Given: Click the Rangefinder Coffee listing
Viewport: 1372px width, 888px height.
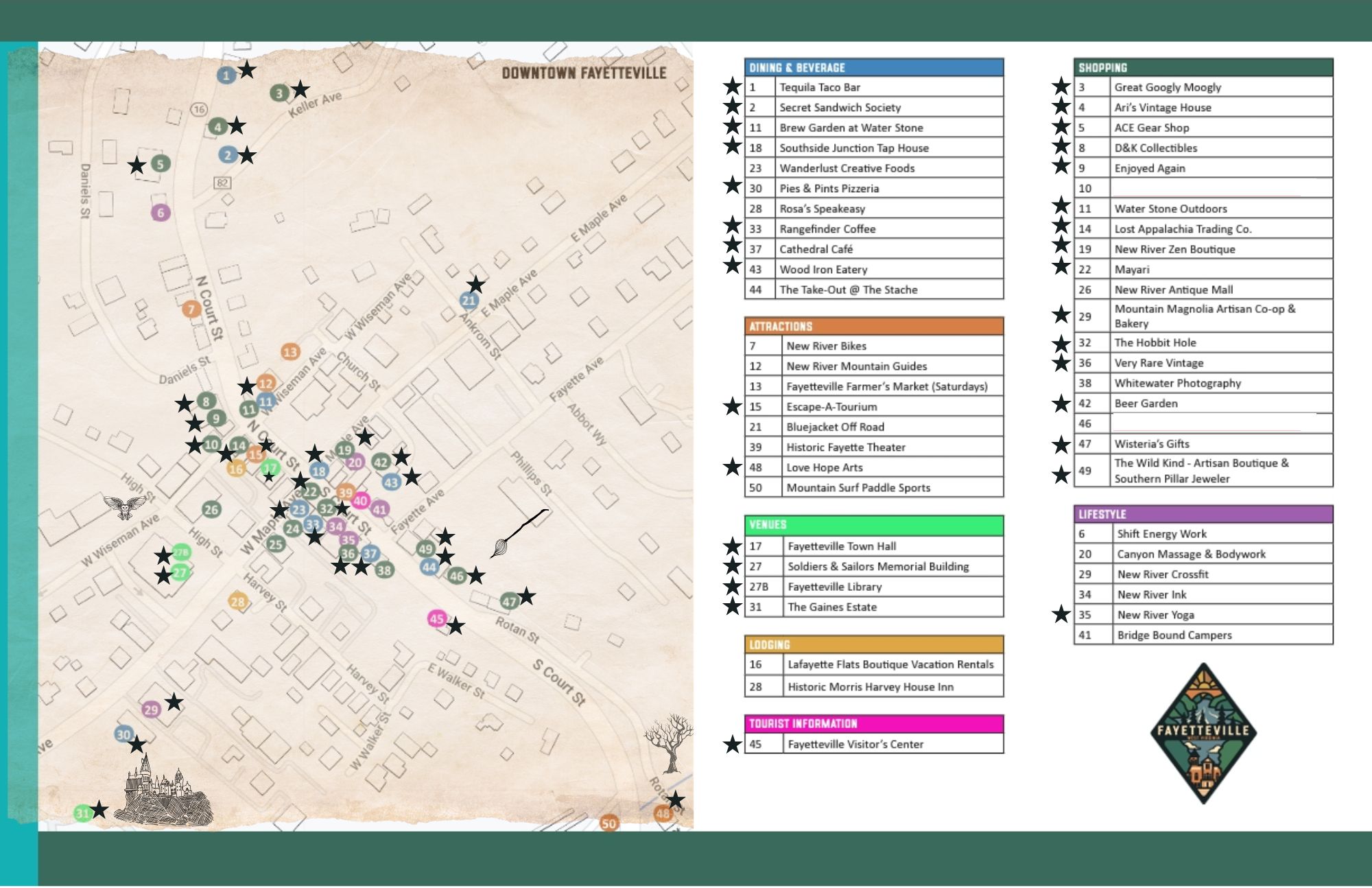Looking at the screenshot, I should coord(827,229).
